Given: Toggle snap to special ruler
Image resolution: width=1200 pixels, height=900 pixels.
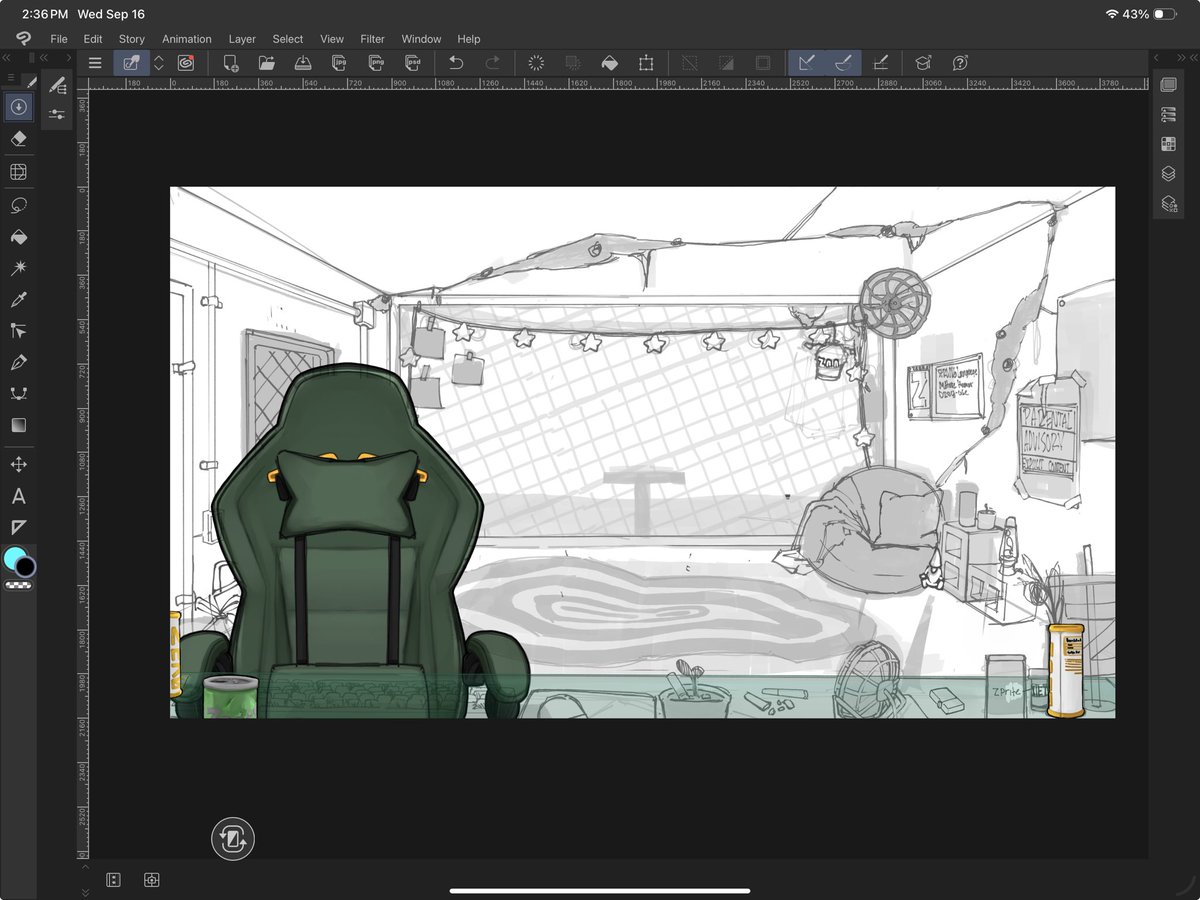Looking at the screenshot, I should [x=843, y=63].
